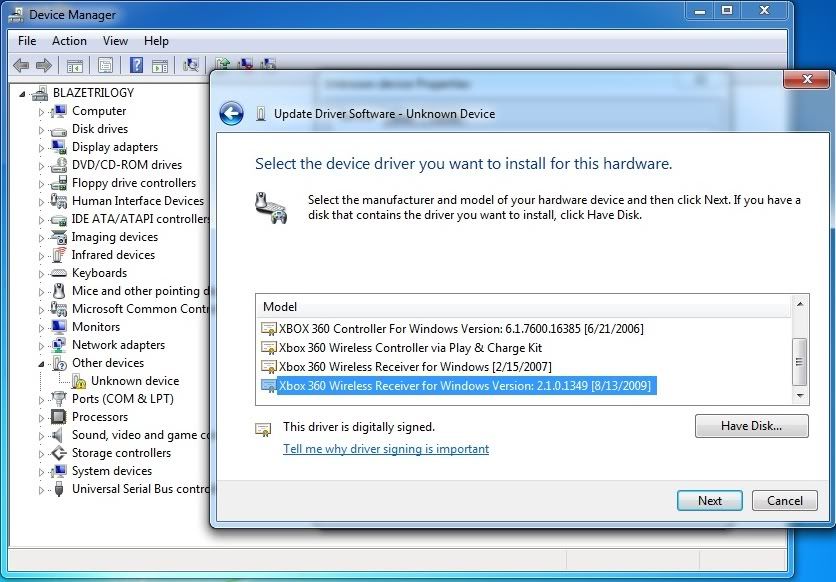Click the Model list scrollbar thumb
Screen dimensions: 836x582
799,361
